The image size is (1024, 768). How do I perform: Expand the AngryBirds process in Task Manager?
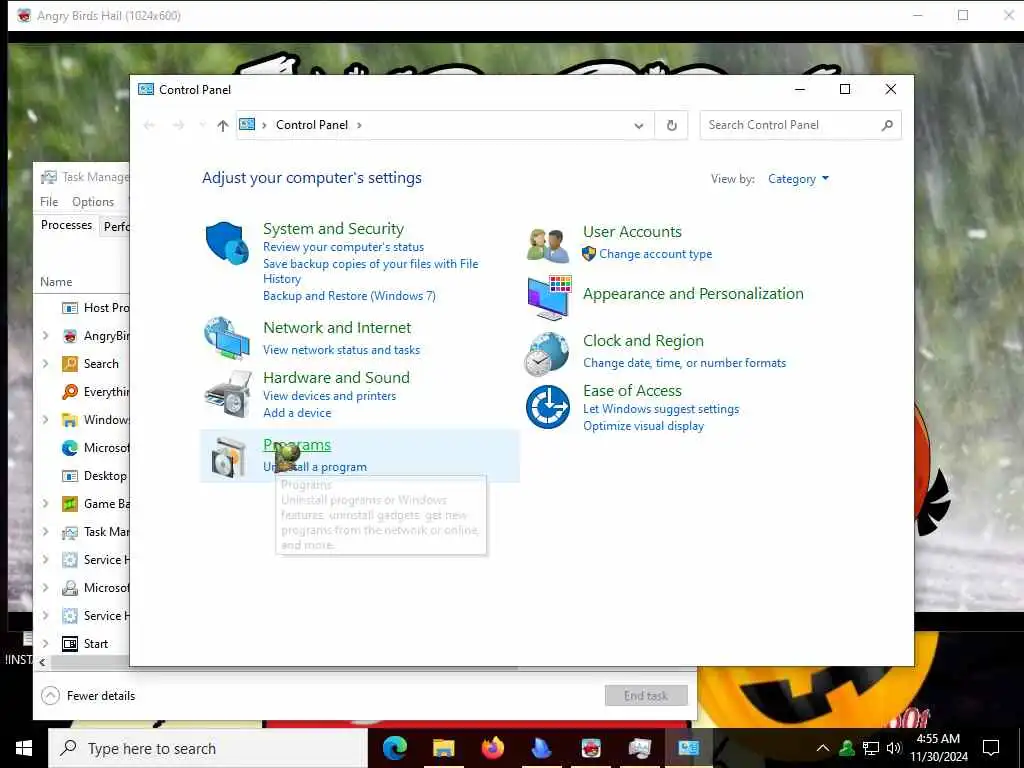click(x=45, y=336)
